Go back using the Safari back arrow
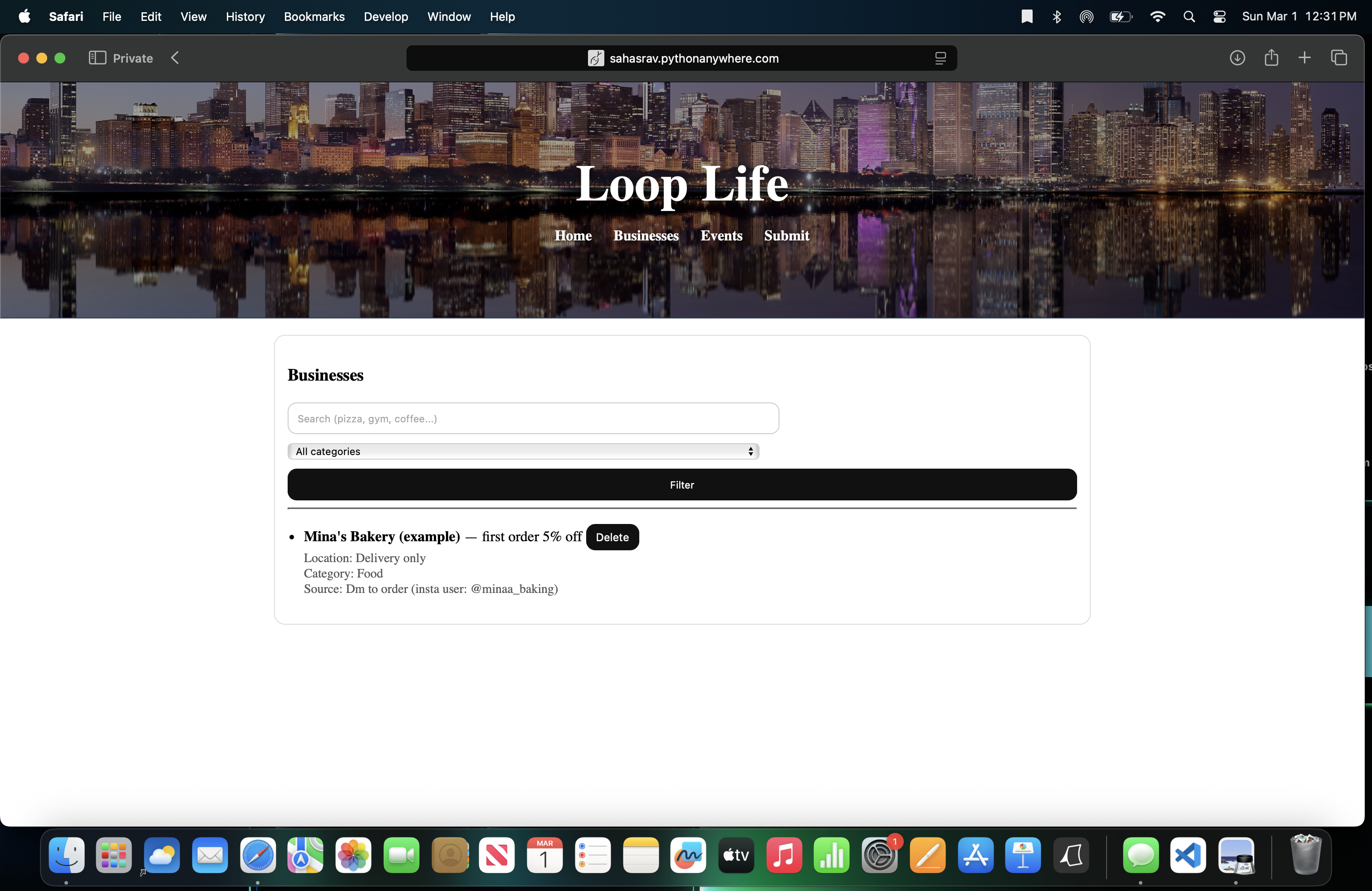 (175, 58)
